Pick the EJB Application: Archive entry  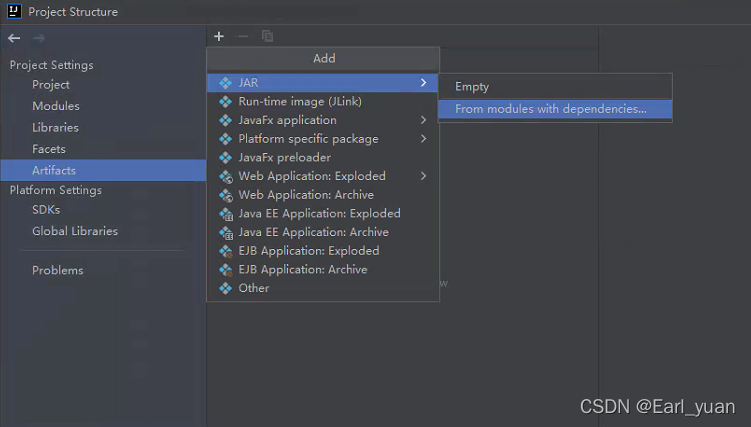[302, 270]
